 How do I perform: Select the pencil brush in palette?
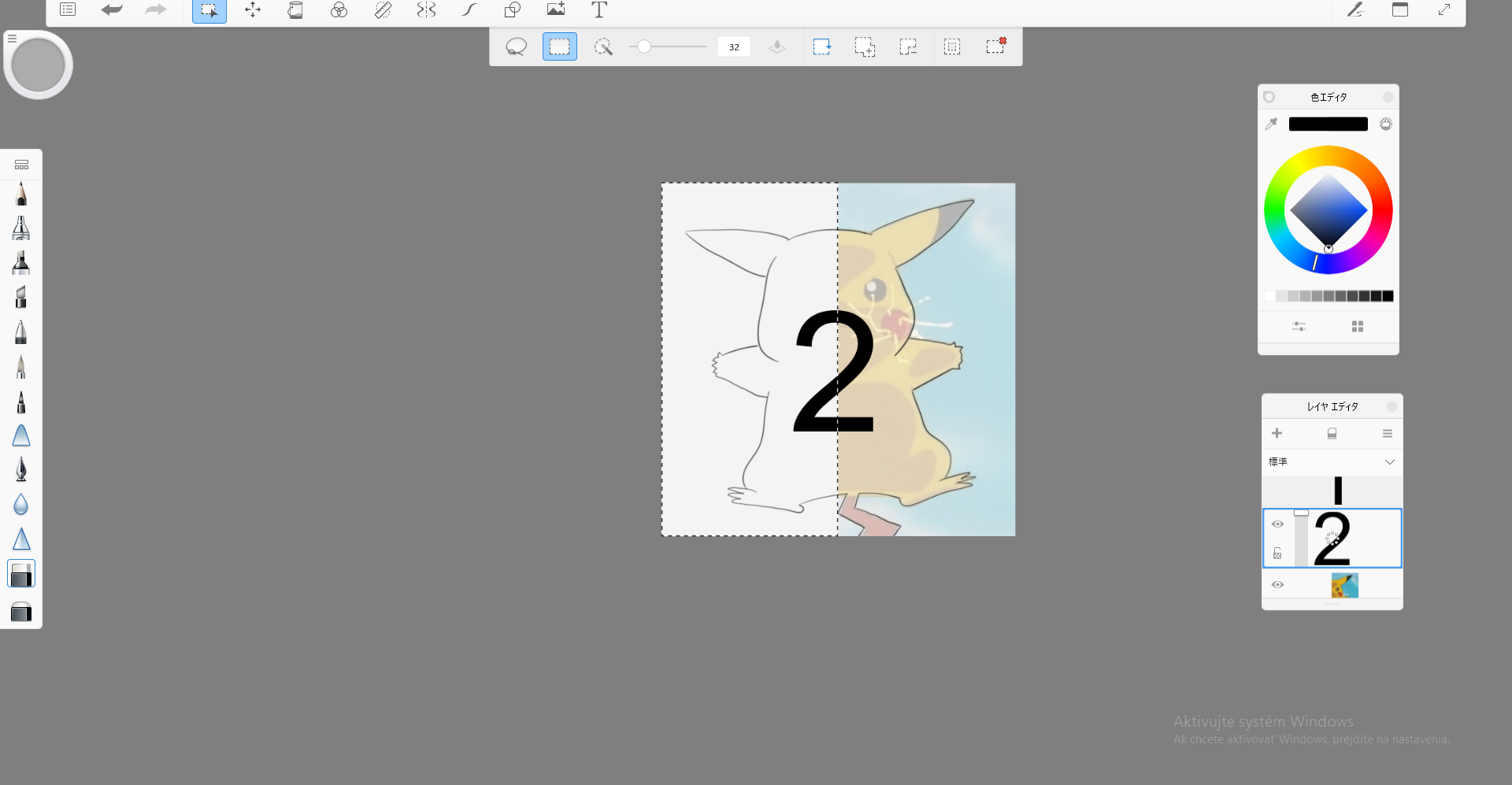click(21, 194)
